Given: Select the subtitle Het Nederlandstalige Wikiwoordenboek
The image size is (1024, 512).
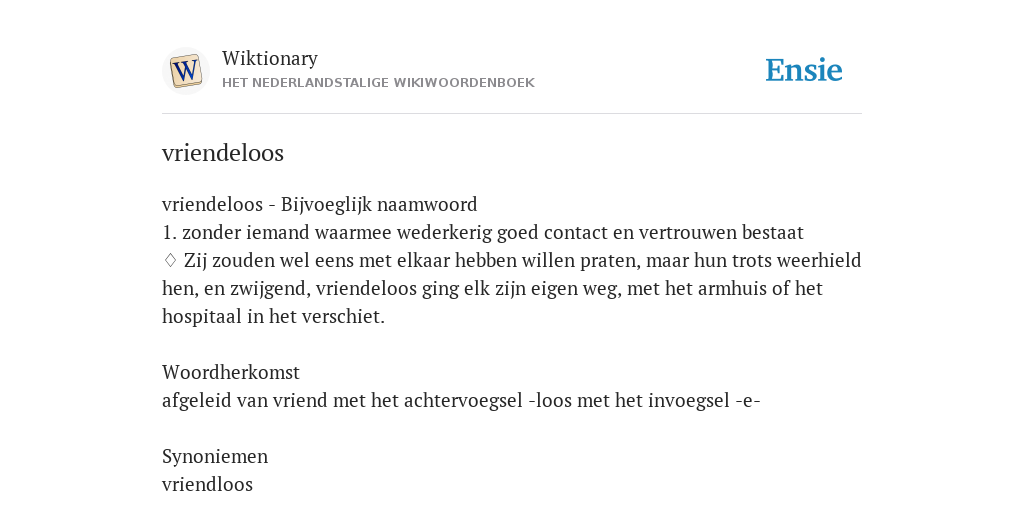Looking at the screenshot, I should (378, 83).
